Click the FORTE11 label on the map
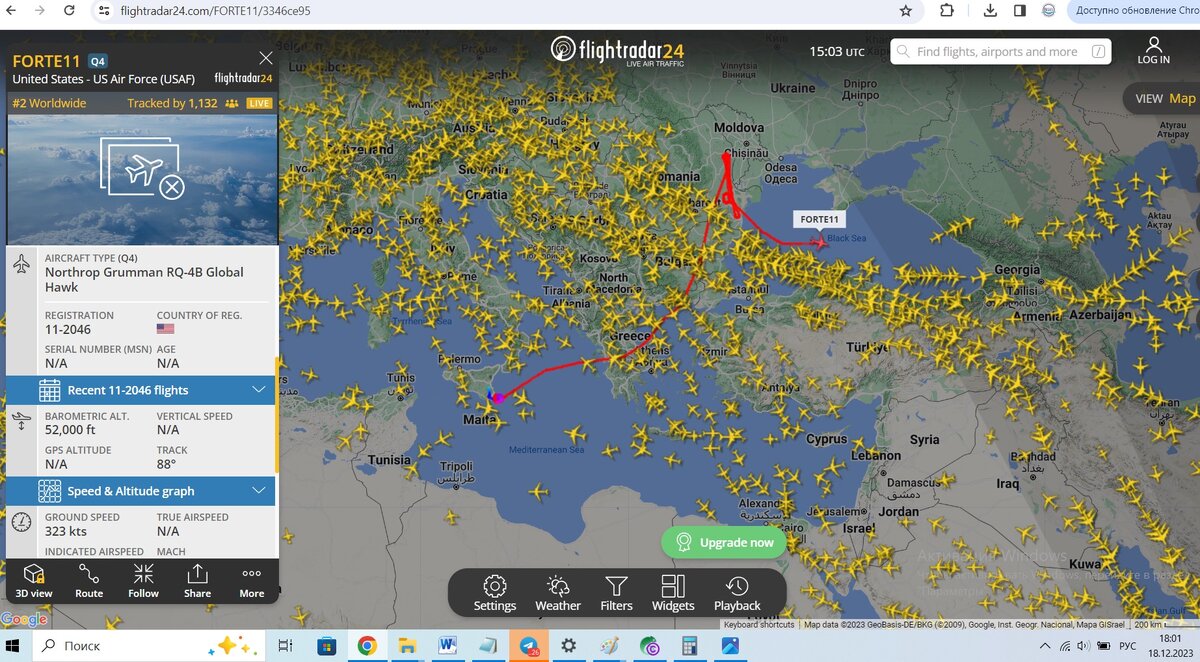1200x662 pixels. point(820,219)
